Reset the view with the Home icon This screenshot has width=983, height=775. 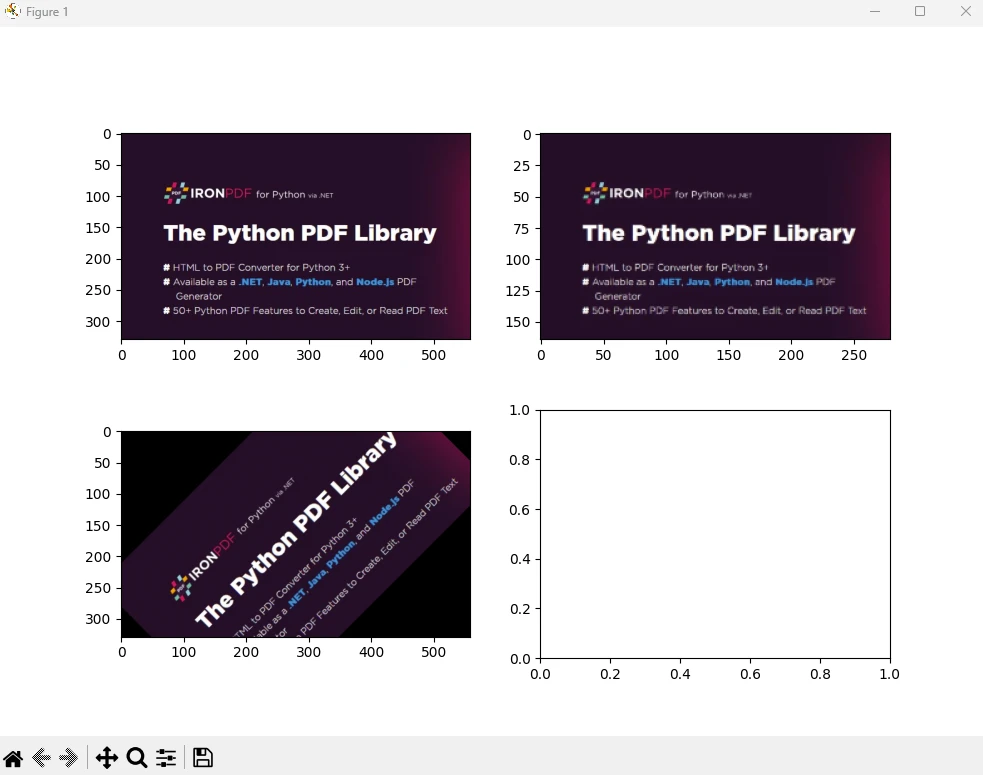(x=13, y=758)
